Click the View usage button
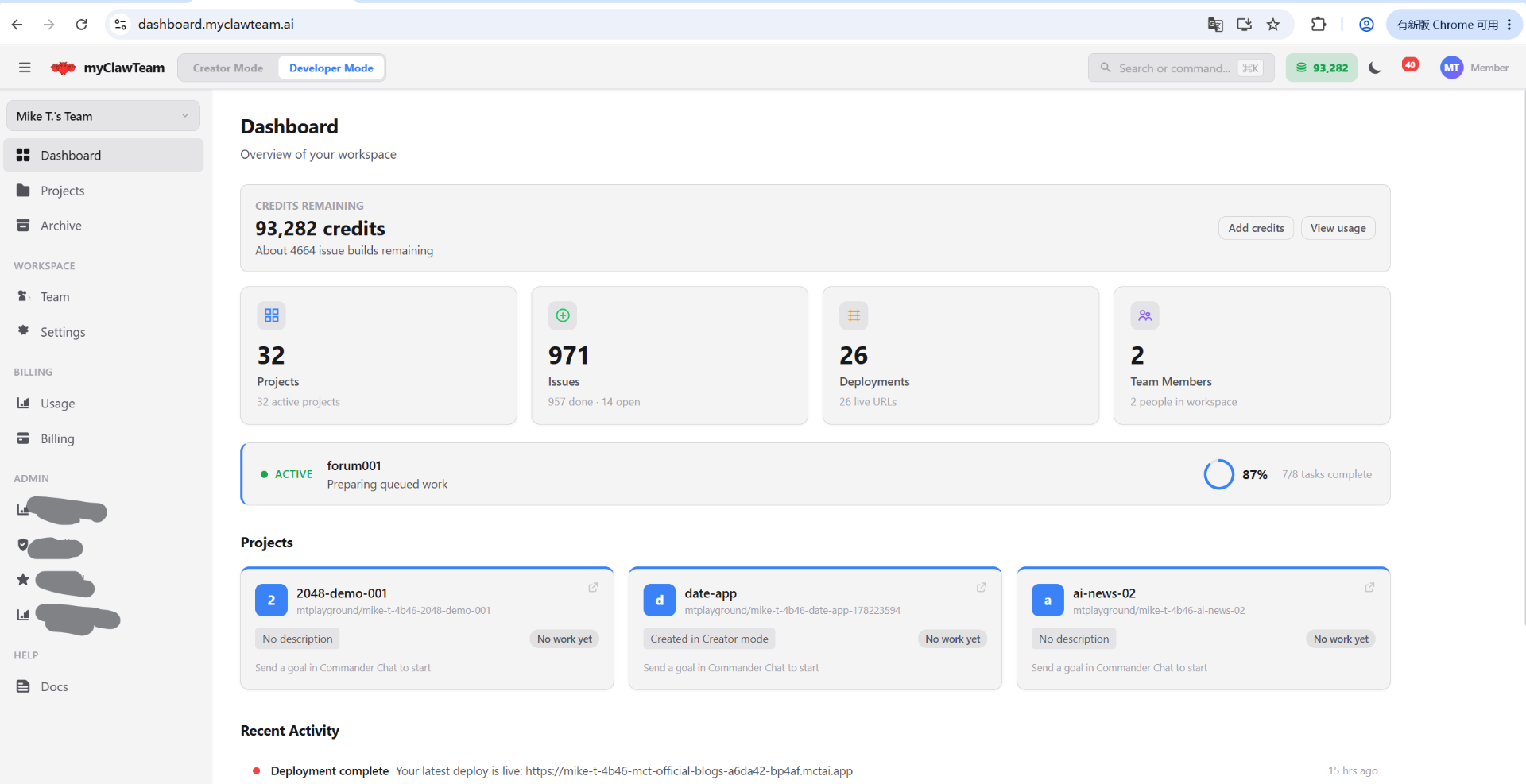 coord(1338,228)
